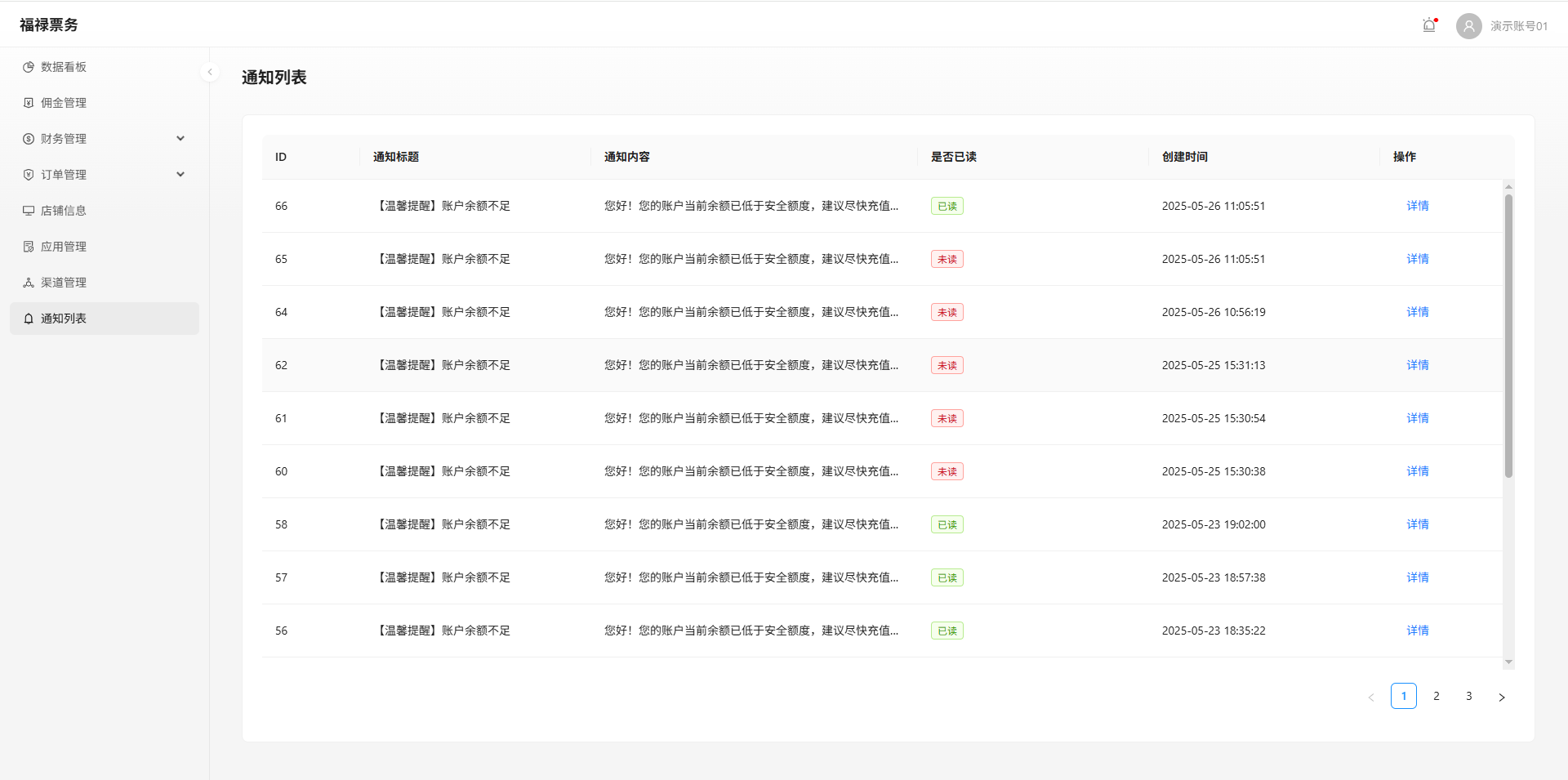
Task: Go to the next page arrow
Action: point(1501,697)
